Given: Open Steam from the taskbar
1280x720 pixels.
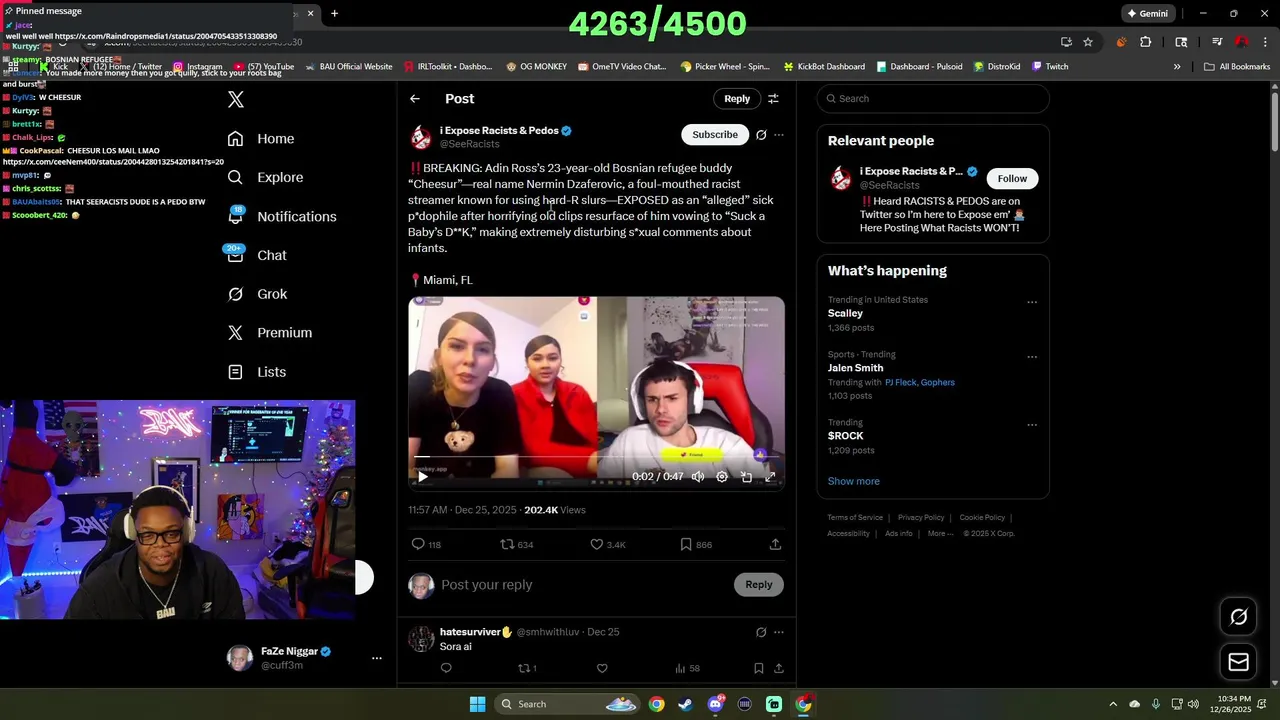Looking at the screenshot, I should tap(685, 704).
